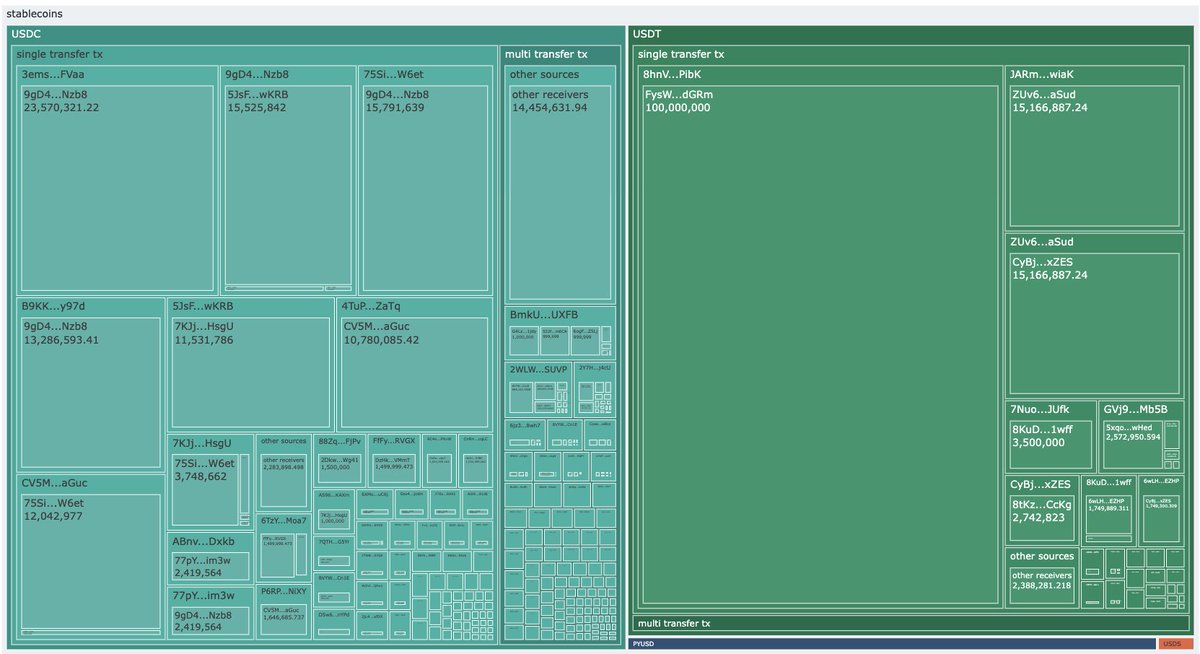This screenshot has width=1200, height=654.
Task: Click other receivers 2,283,898.498 cell
Action: click(x=285, y=480)
